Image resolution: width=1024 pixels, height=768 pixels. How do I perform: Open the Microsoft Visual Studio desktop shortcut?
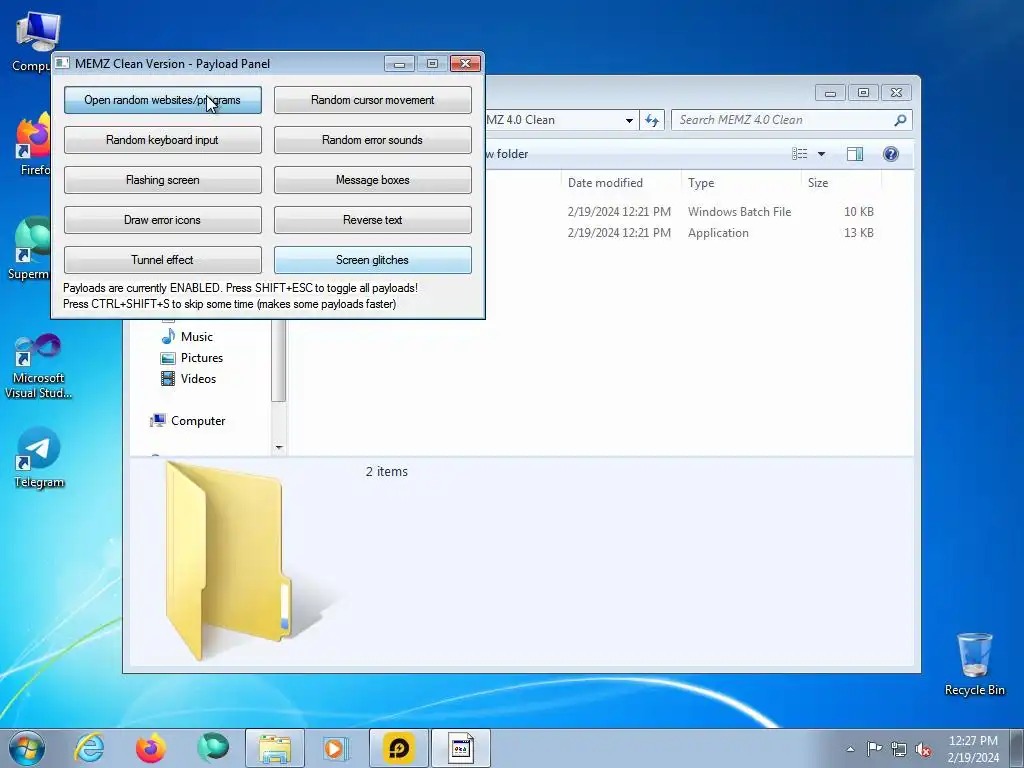click(39, 366)
